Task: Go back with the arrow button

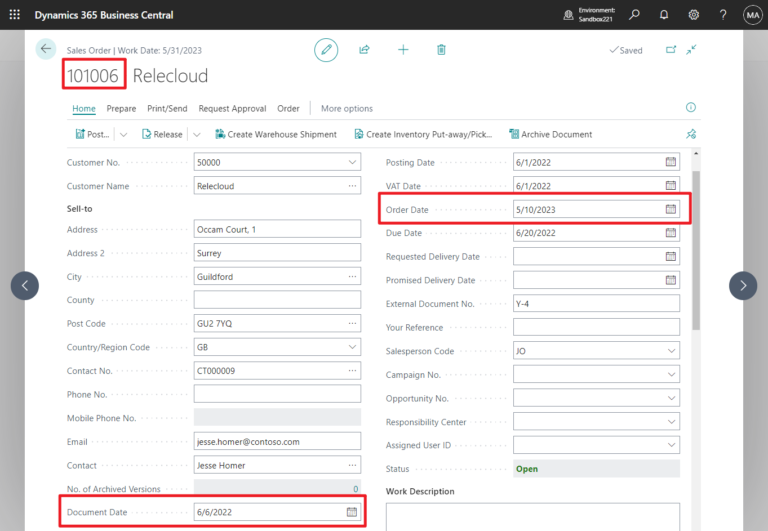Action: [x=46, y=49]
